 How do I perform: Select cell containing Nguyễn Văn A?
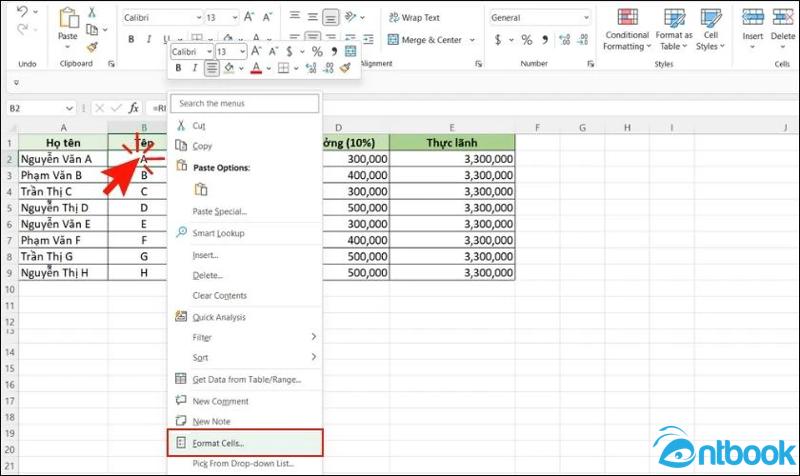click(x=63, y=159)
